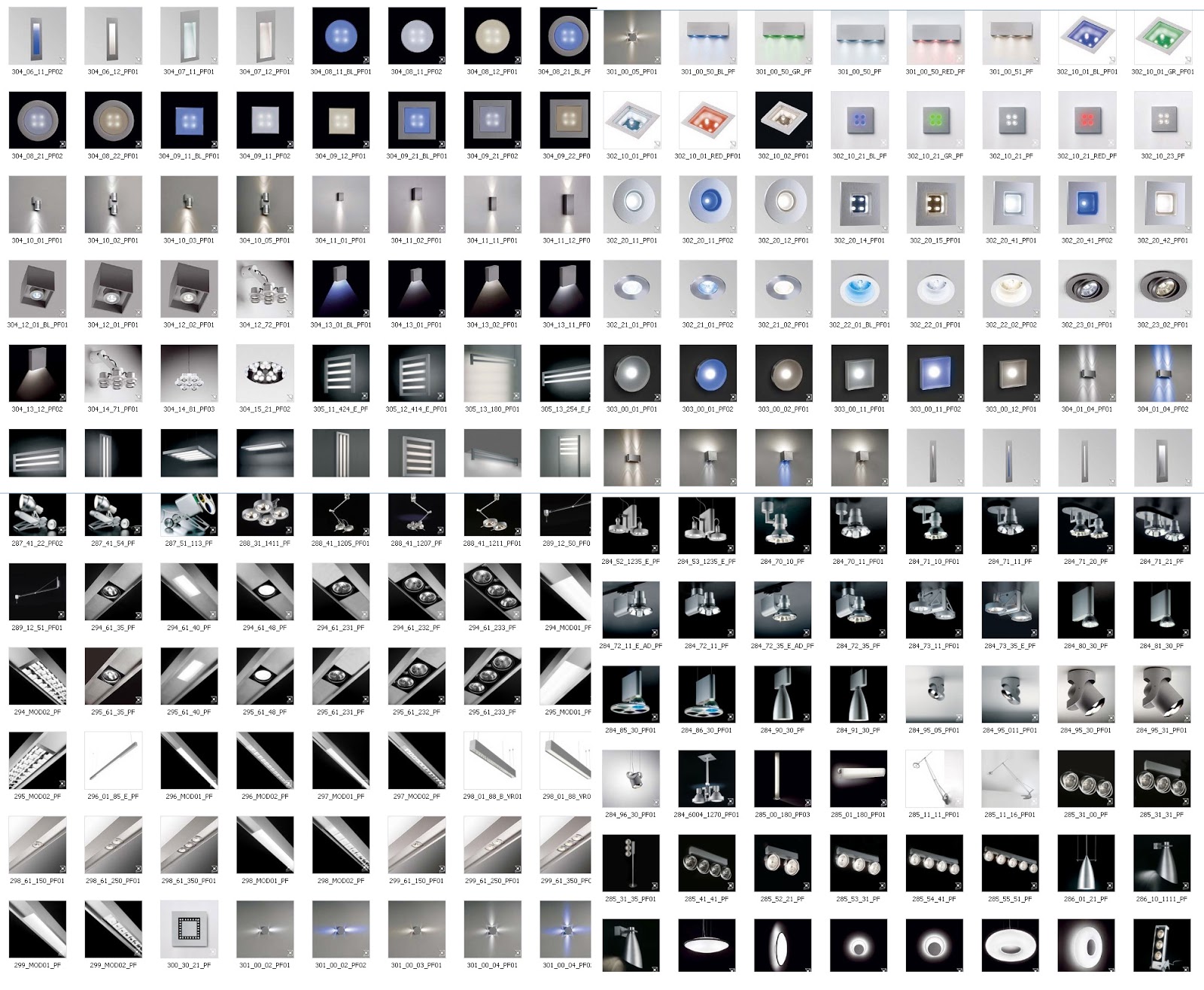Click the label 302_21_02_PF01
The image size is (1204, 990).
pos(783,325)
